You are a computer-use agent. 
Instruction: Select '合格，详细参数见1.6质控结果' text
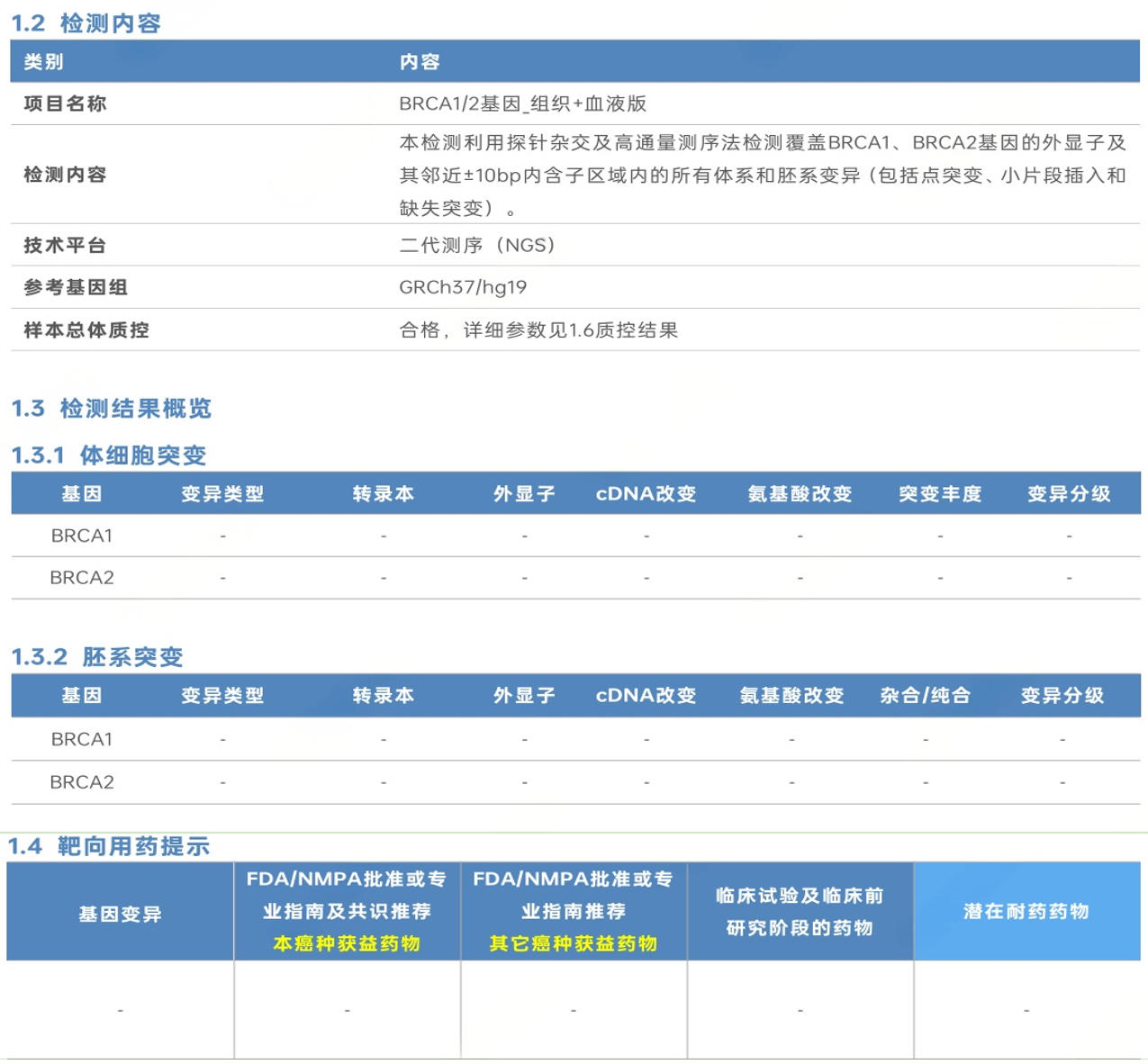[538, 330]
